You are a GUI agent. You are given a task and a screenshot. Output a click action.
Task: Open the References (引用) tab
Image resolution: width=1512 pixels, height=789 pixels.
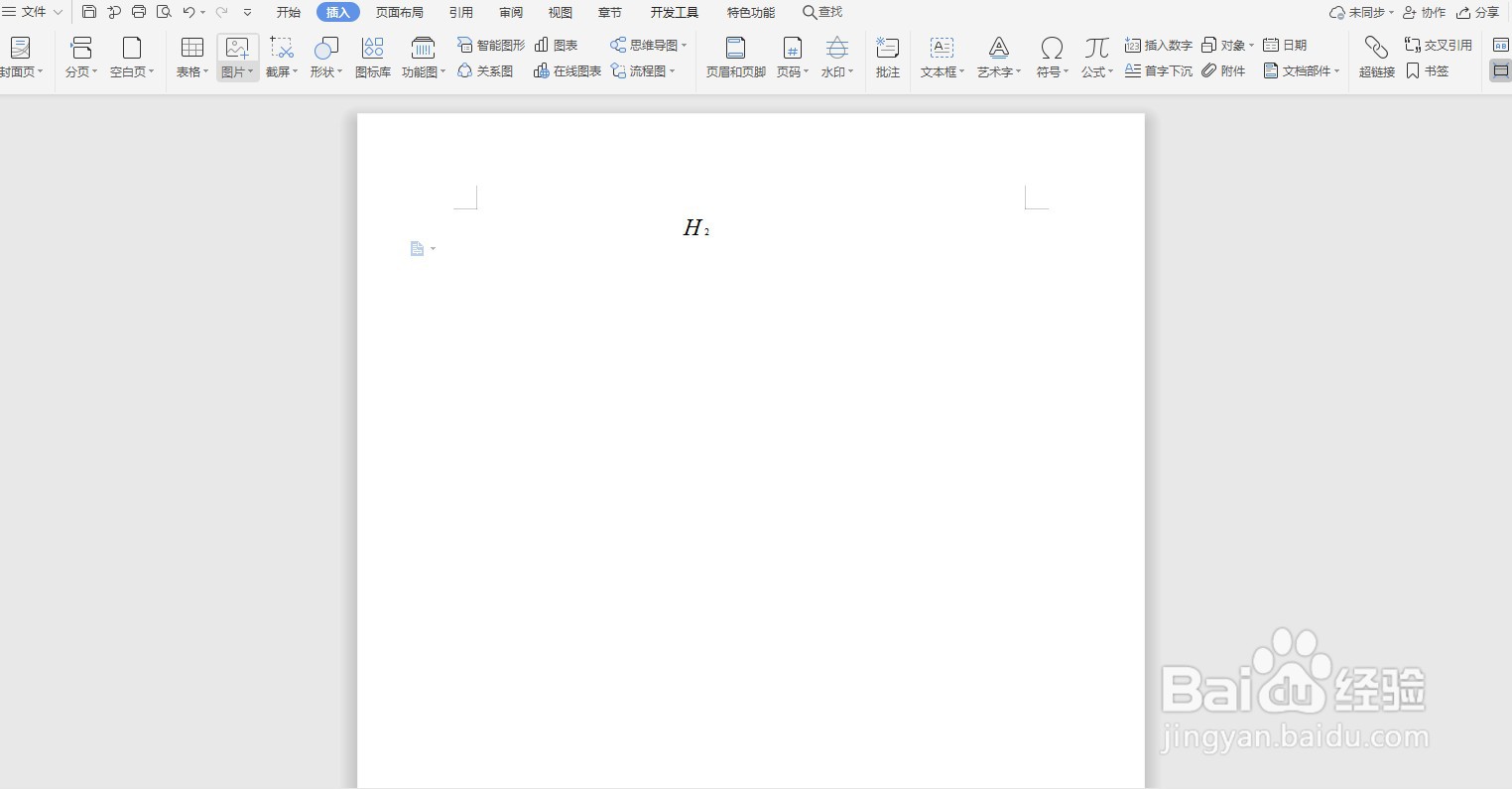(x=461, y=12)
